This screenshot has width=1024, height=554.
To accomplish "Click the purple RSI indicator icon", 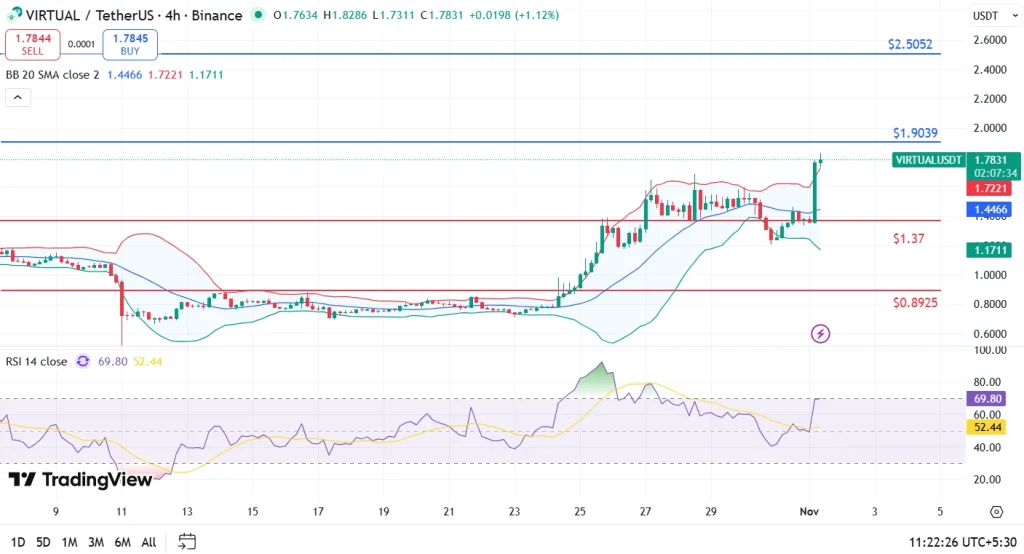I will coord(83,361).
